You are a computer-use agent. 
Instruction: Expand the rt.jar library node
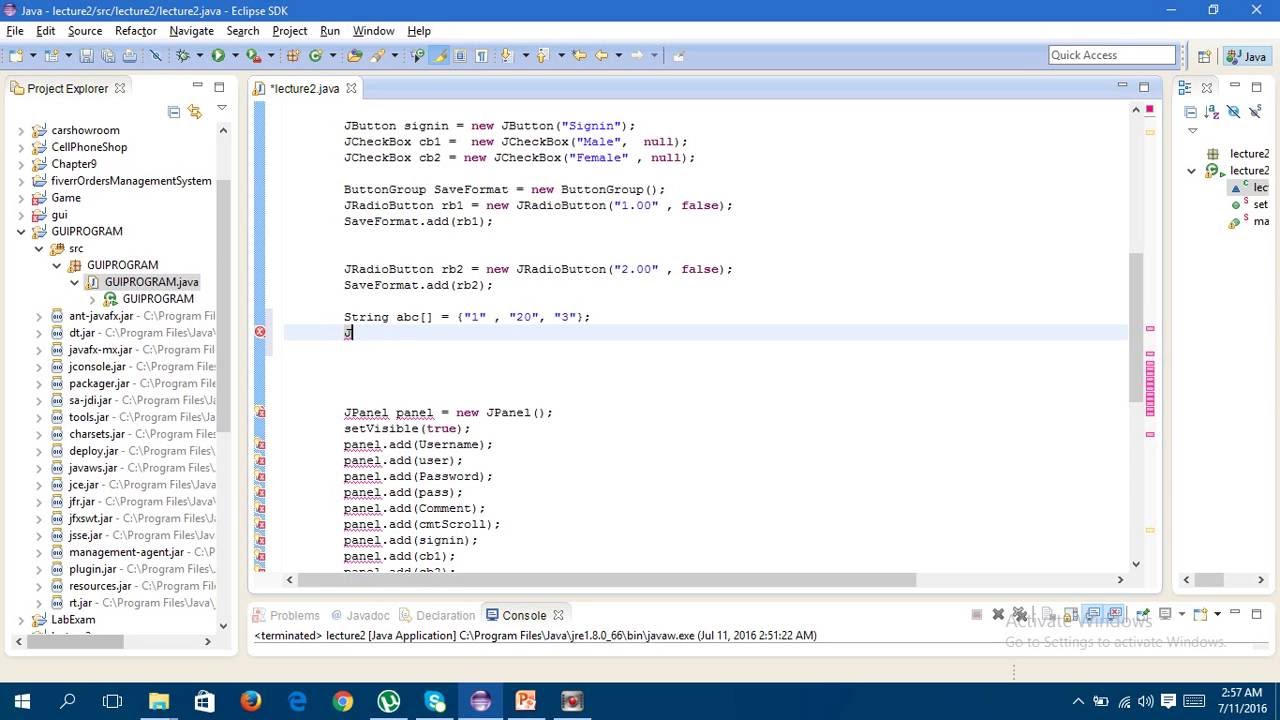coord(39,603)
